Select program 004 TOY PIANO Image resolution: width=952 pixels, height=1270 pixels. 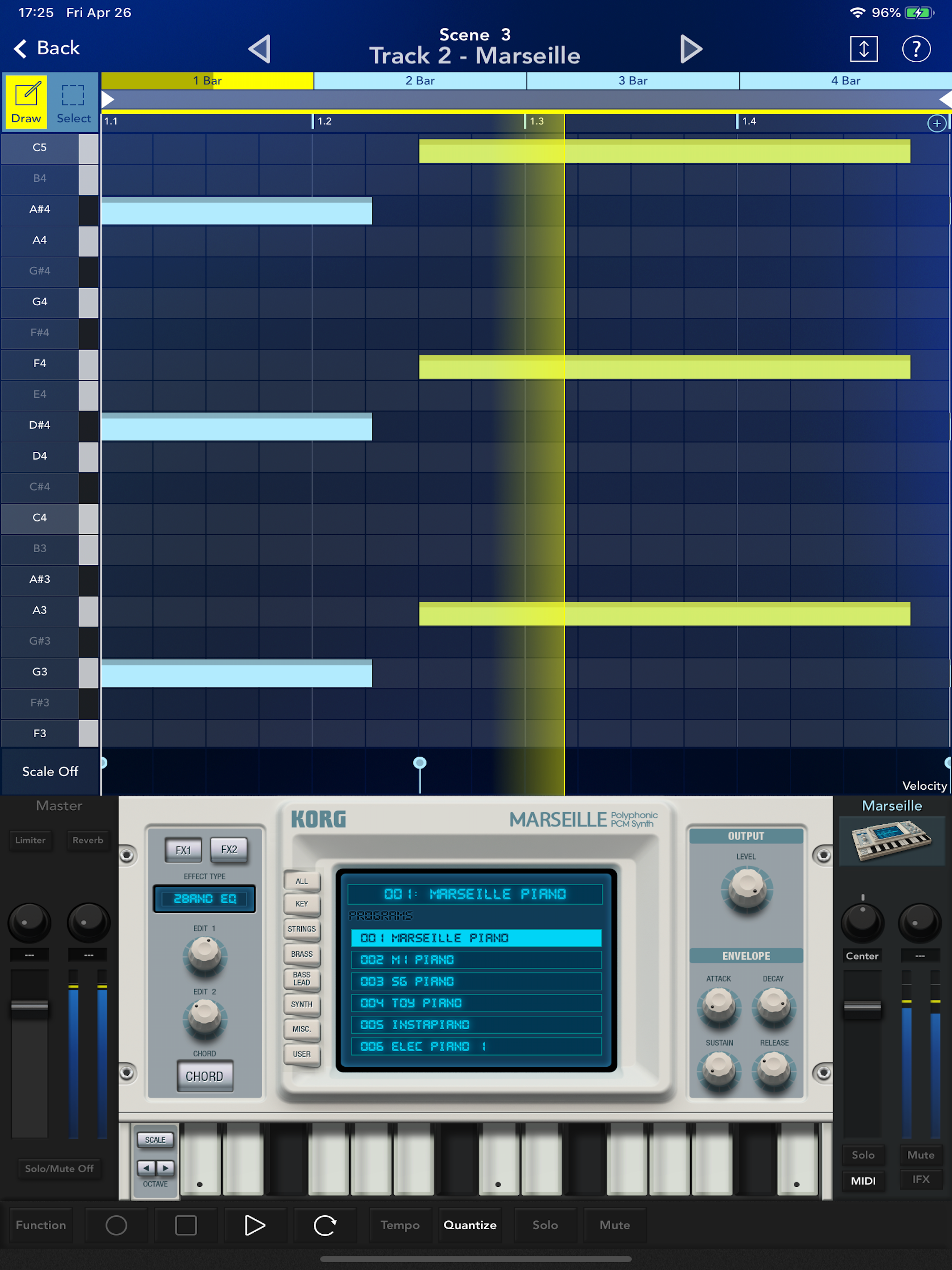476,1003
